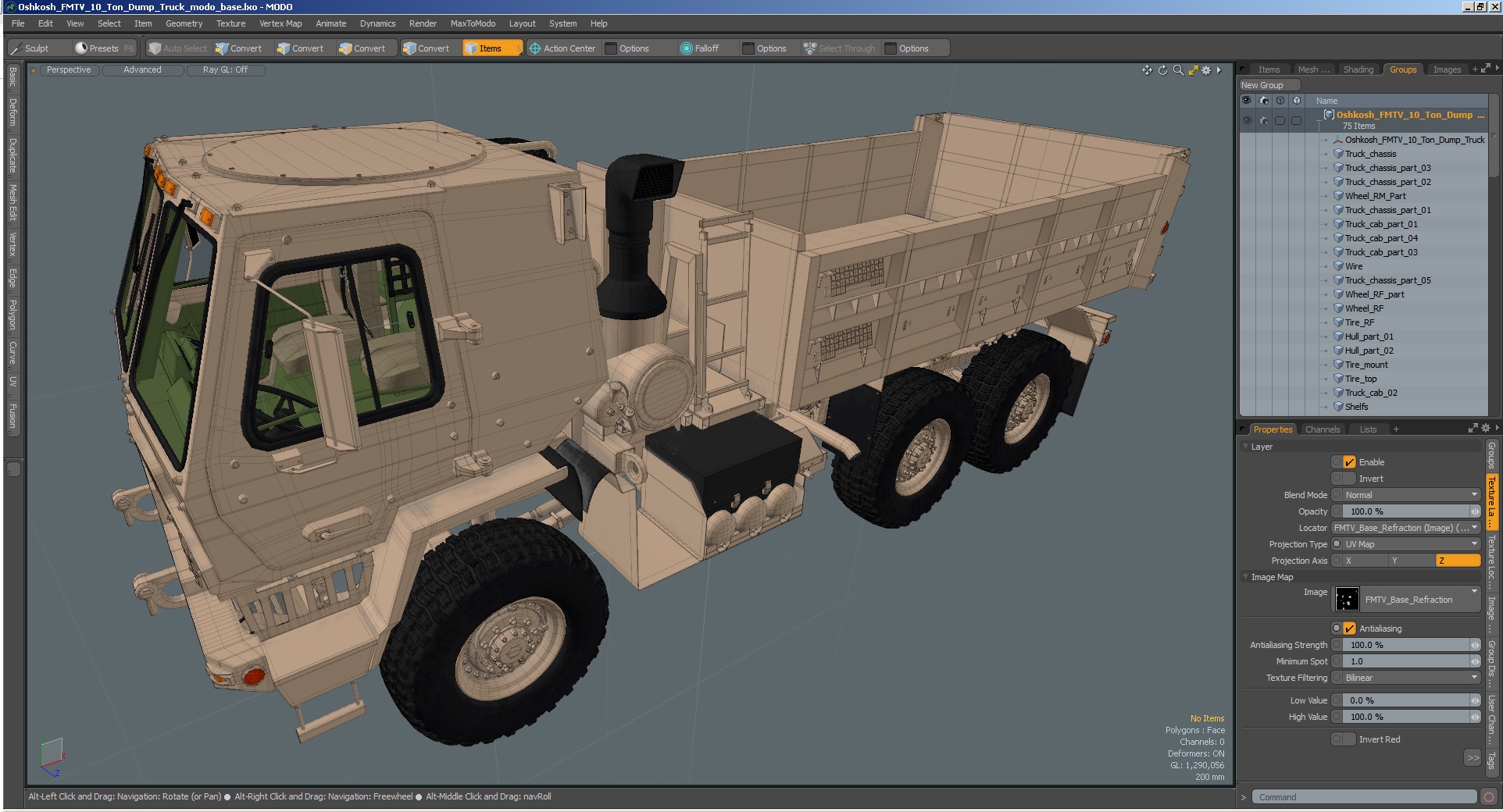
Task: Open the Locator dropdown
Action: (1406, 528)
